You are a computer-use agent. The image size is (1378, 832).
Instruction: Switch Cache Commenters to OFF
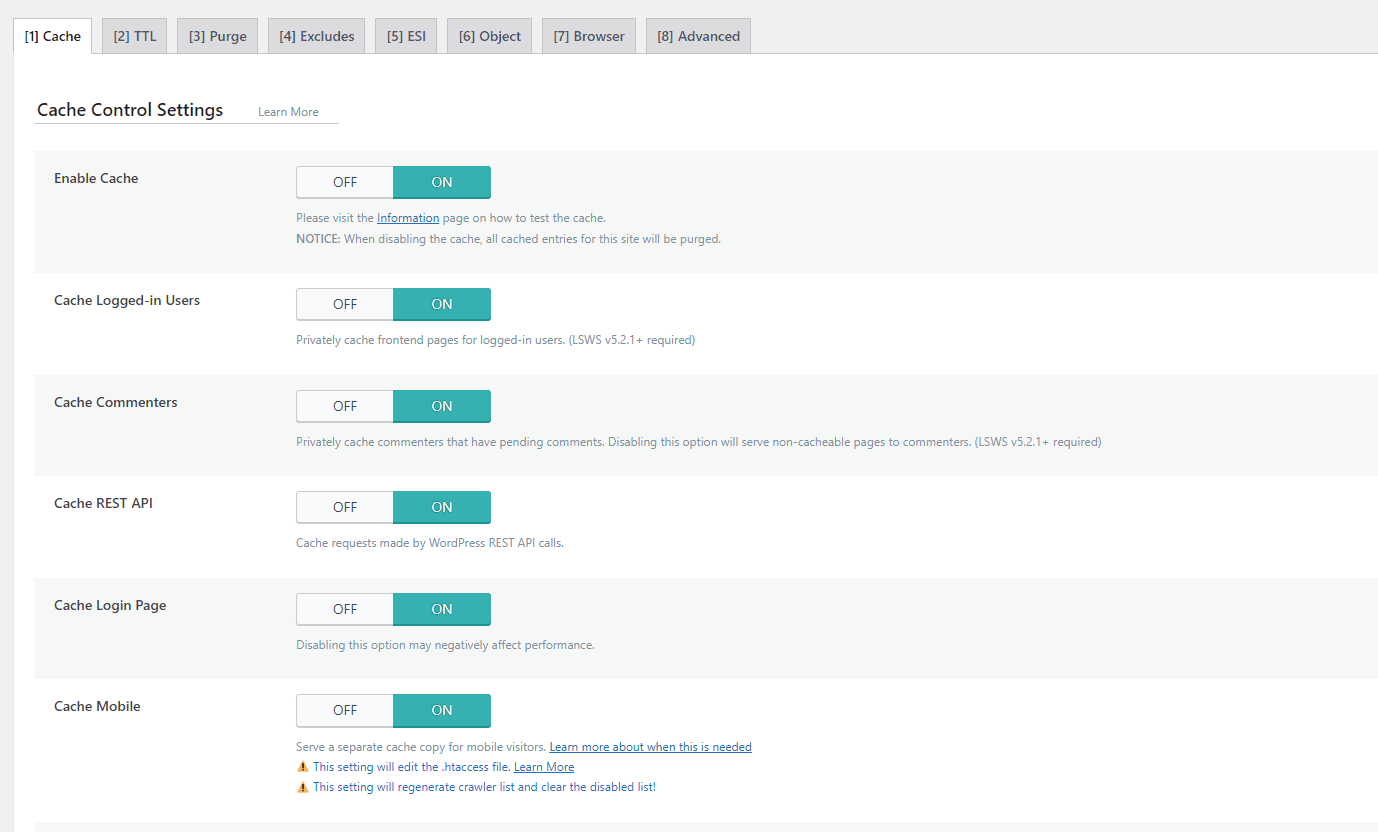pyautogui.click(x=344, y=406)
